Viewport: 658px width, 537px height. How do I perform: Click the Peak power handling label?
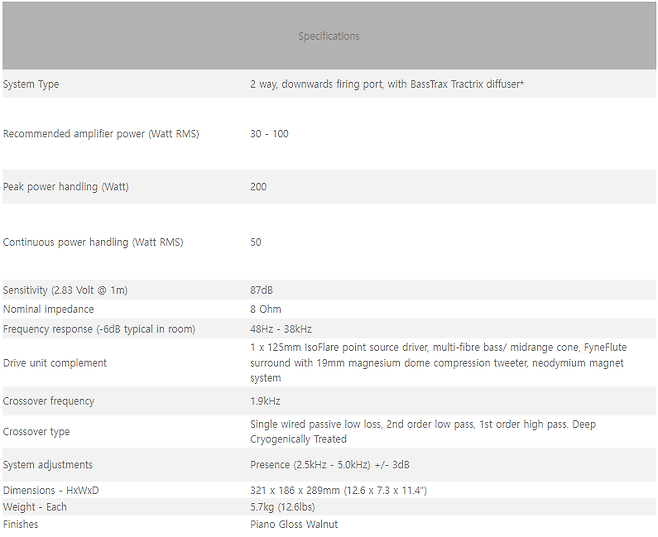click(x=66, y=187)
